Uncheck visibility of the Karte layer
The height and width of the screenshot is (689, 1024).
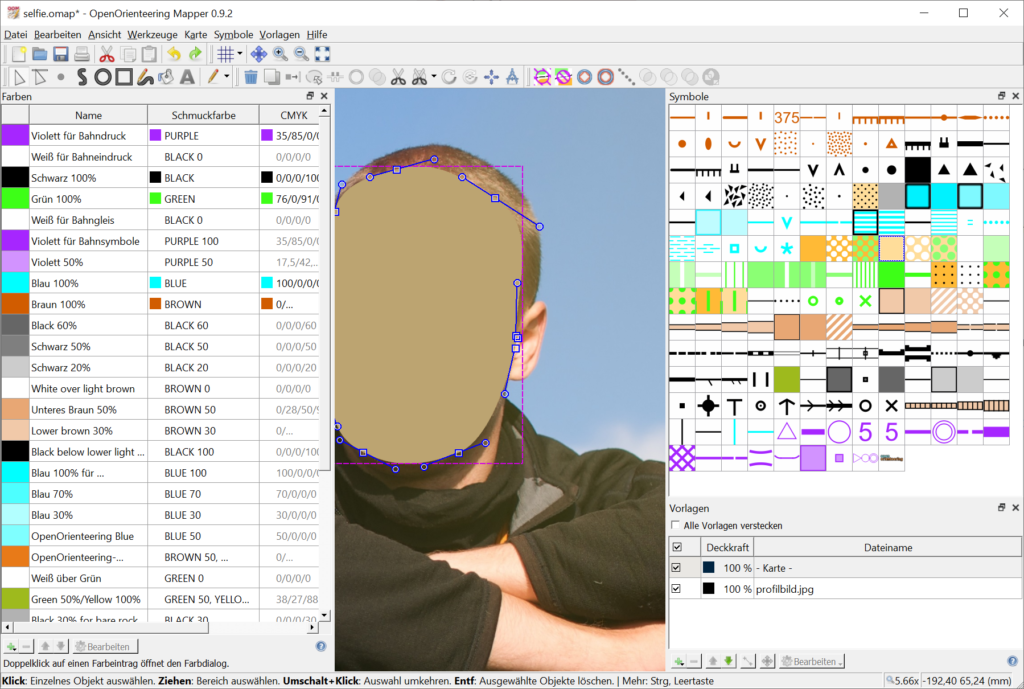(677, 568)
